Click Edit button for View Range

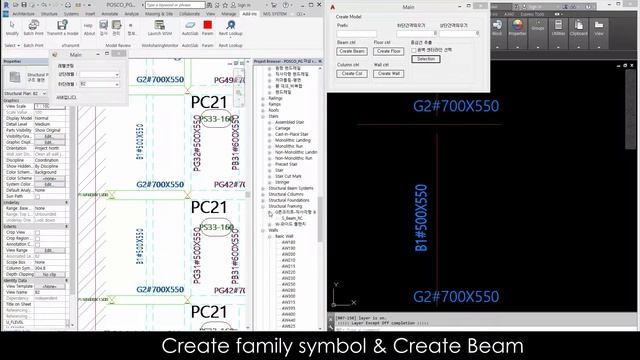(x=50, y=250)
